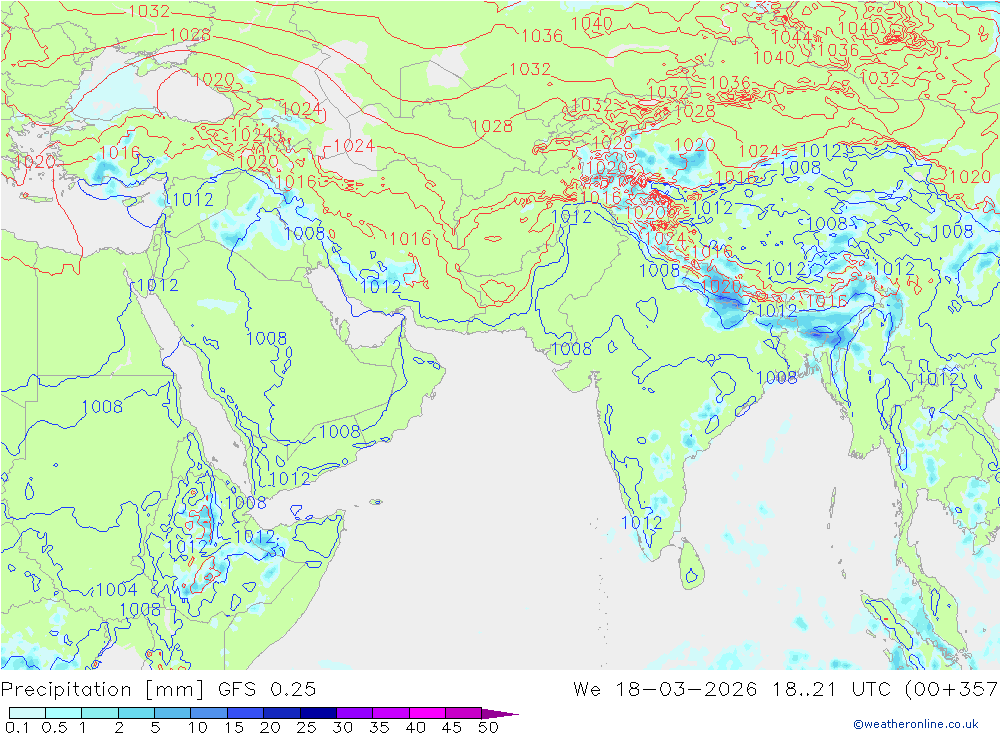Pick the 25–30 mm navy legend swatch

click(x=318, y=713)
